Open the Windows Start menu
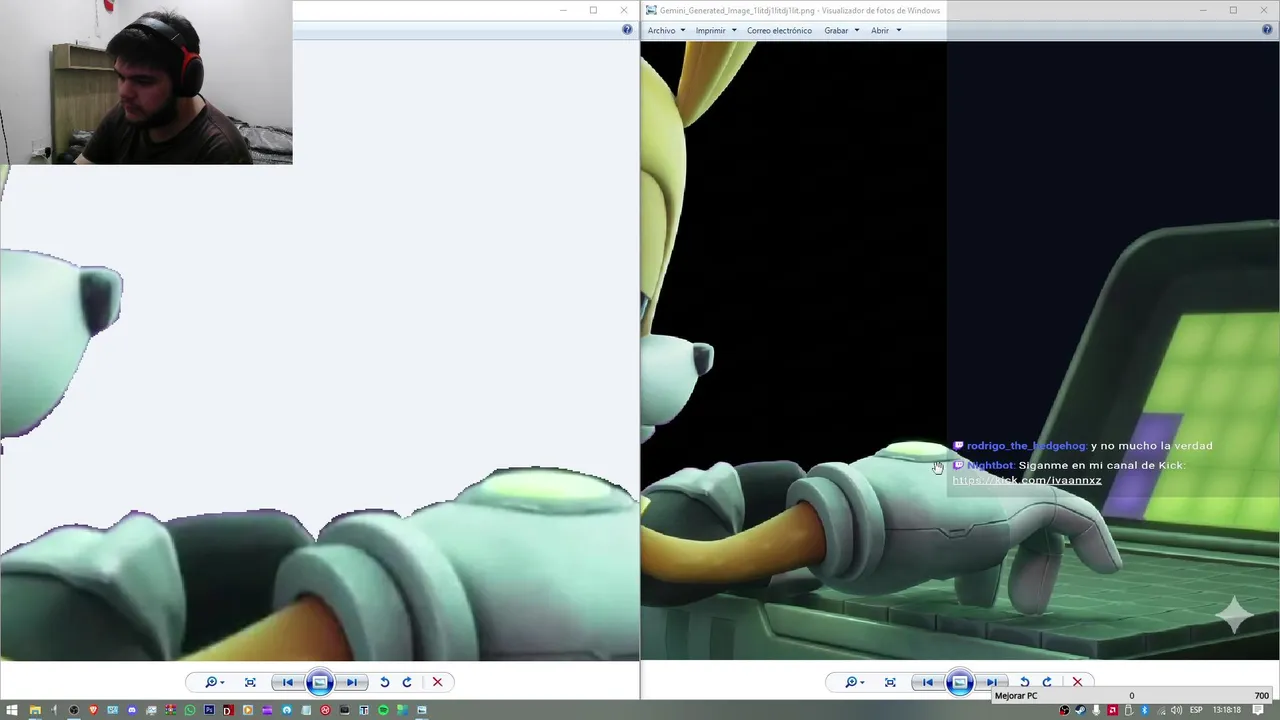 click(x=12, y=710)
